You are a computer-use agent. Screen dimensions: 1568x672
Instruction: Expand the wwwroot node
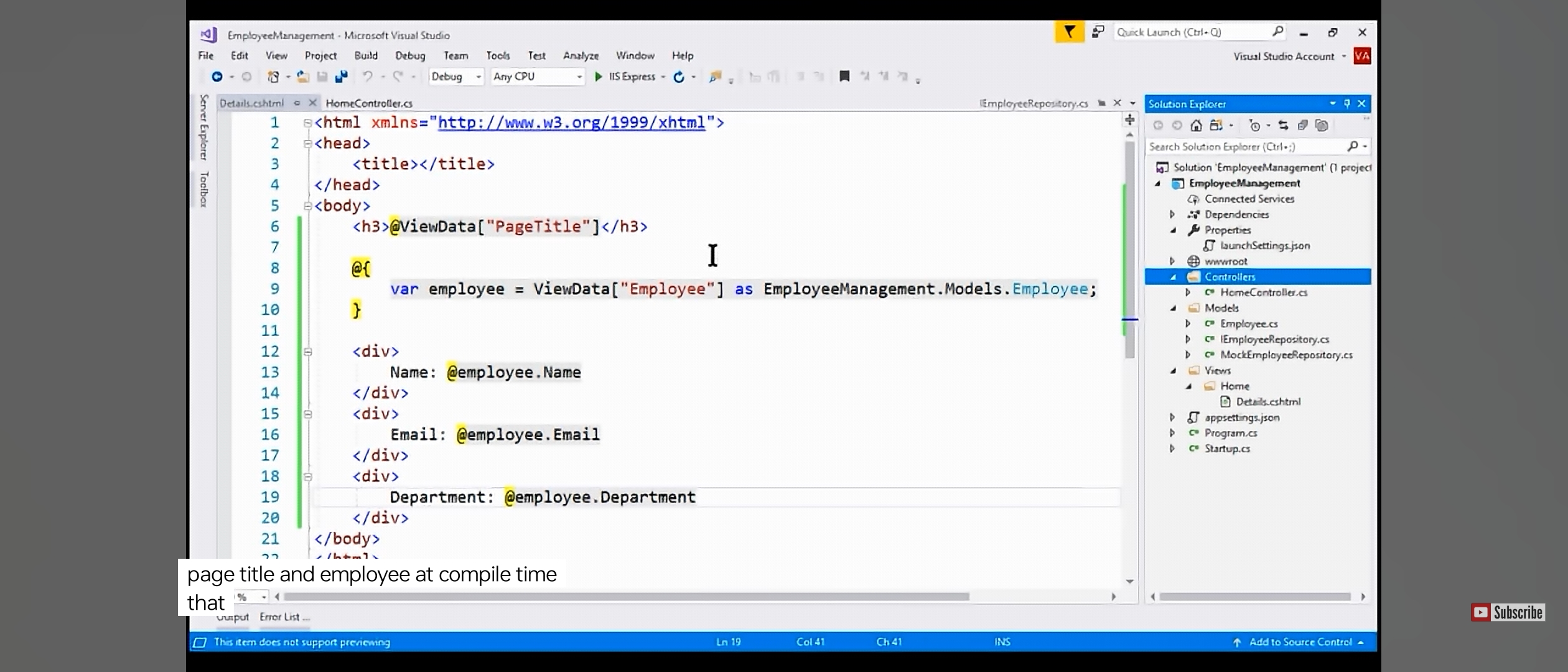click(x=1172, y=261)
